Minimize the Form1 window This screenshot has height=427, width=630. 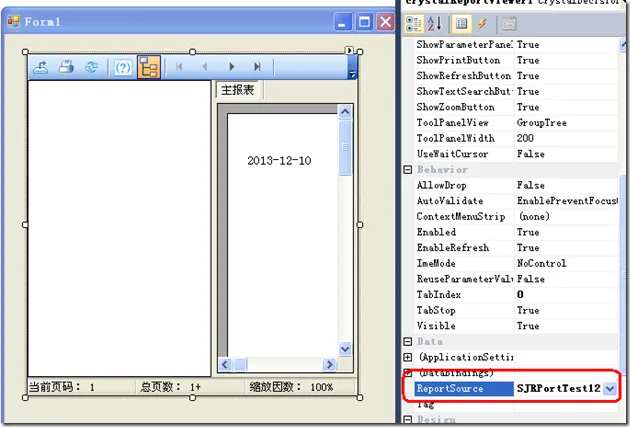(x=343, y=21)
